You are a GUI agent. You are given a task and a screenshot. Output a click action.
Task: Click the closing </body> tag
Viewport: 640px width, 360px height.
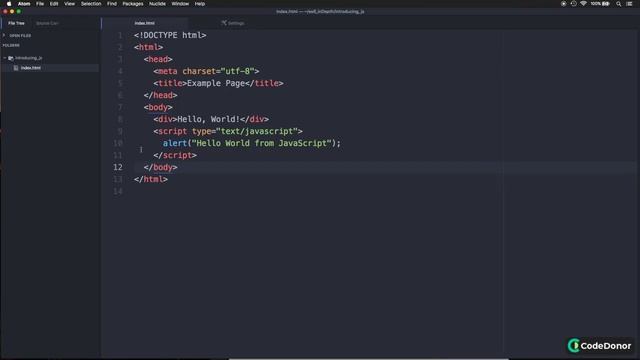pyautogui.click(x=160, y=167)
